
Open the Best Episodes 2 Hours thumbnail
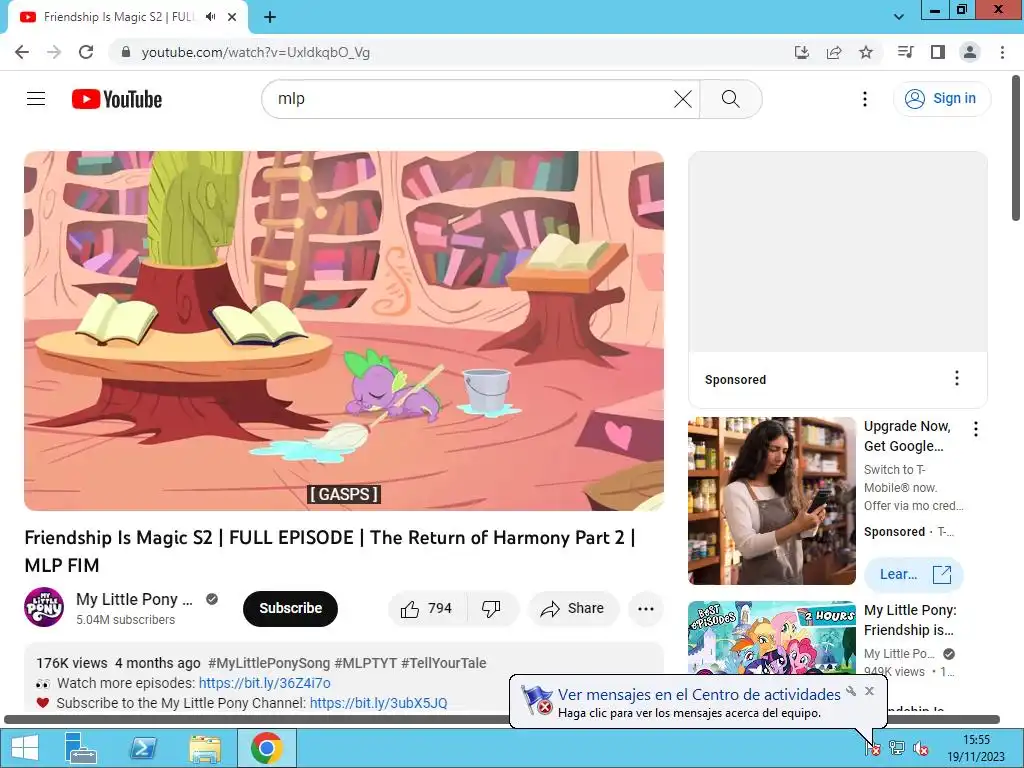pyautogui.click(x=772, y=637)
